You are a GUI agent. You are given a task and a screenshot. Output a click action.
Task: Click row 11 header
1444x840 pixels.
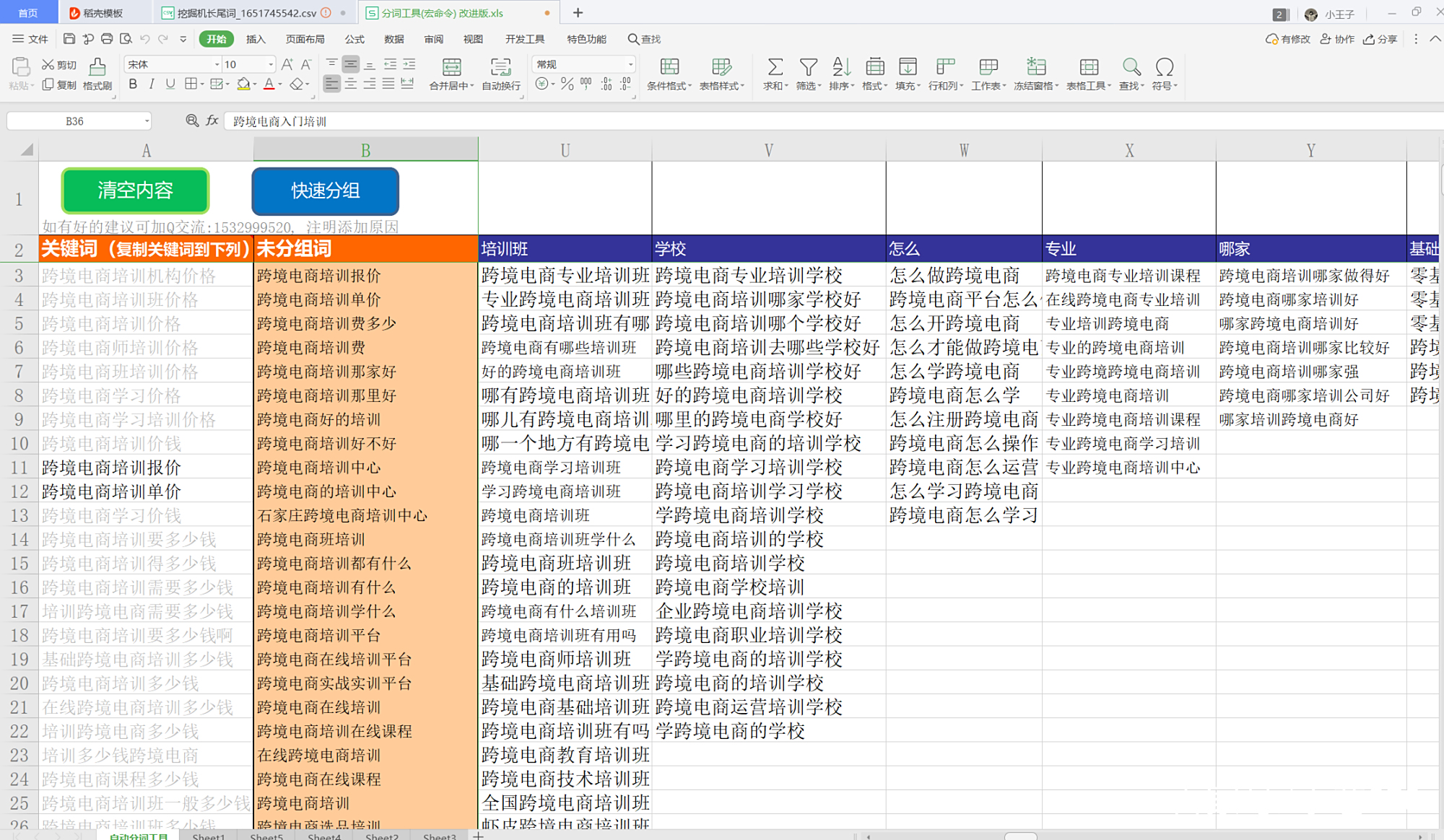pos(19,468)
